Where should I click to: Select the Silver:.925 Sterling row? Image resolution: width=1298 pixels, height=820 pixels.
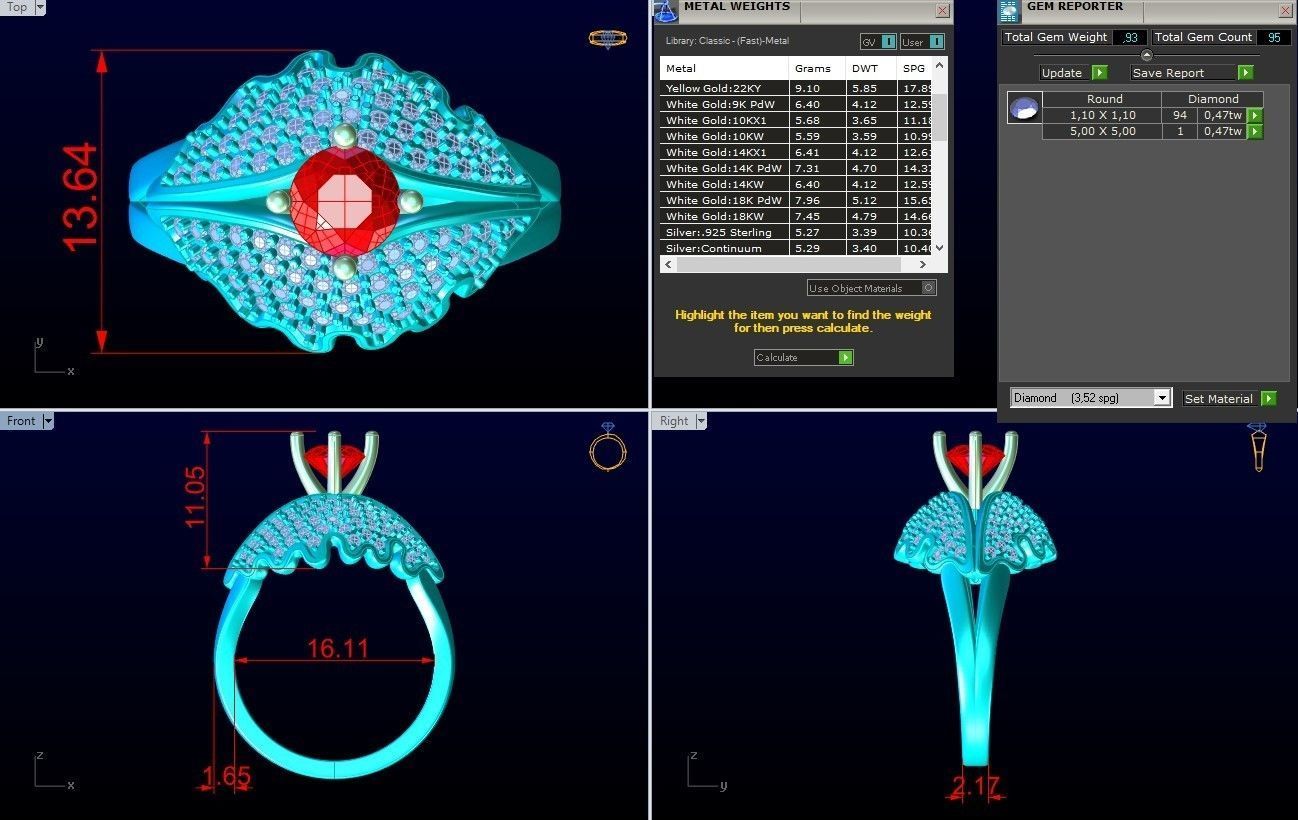[796, 232]
